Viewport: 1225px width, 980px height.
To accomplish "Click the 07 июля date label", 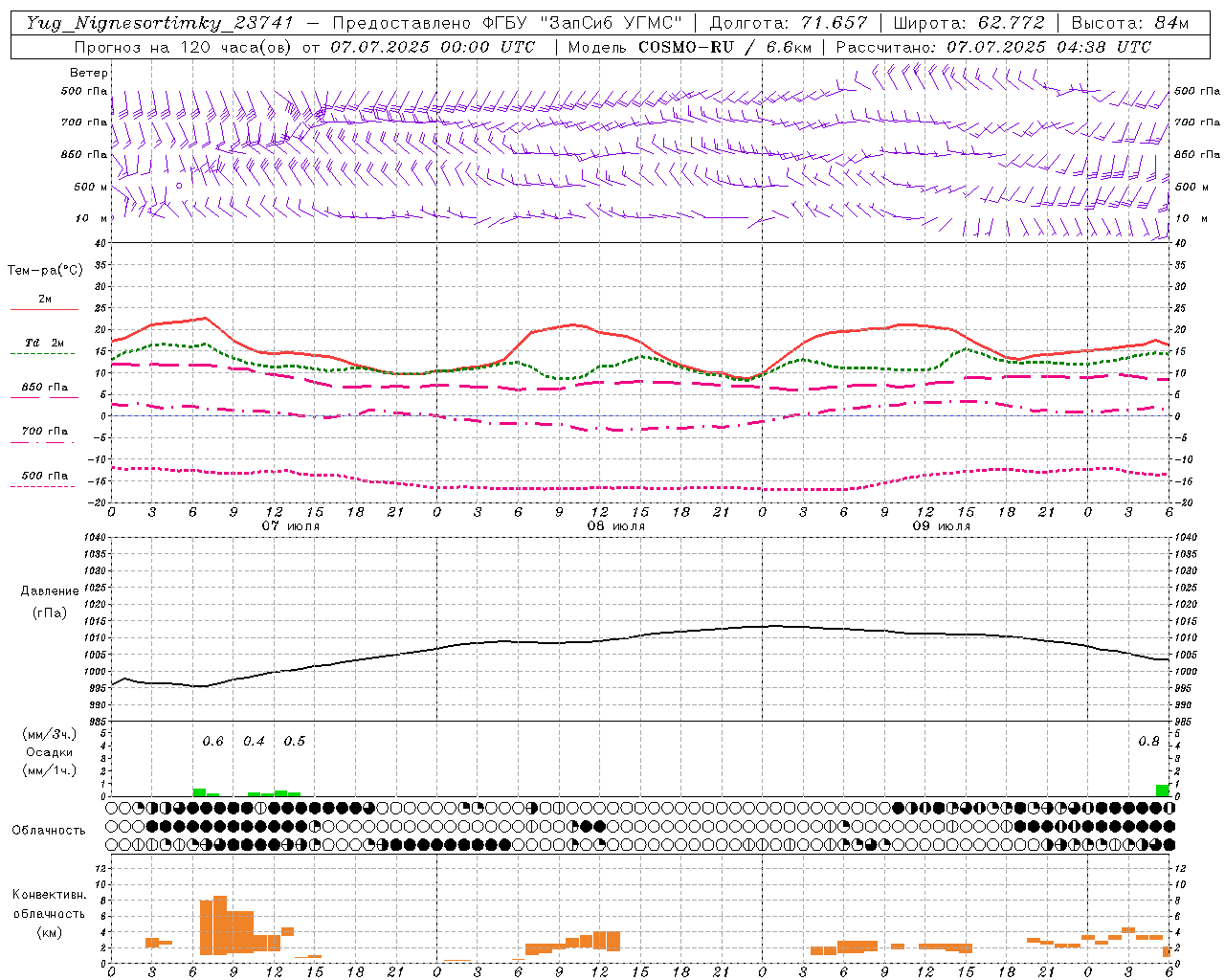I will click(291, 526).
